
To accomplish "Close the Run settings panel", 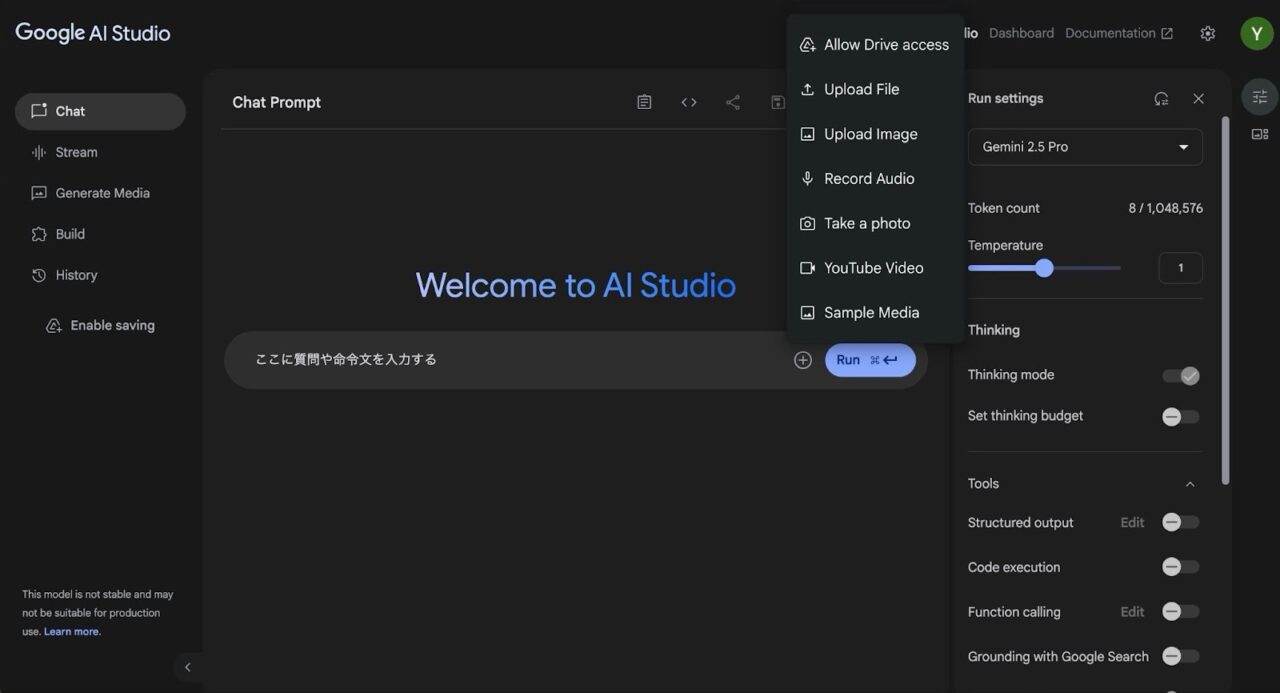I will tap(1198, 99).
